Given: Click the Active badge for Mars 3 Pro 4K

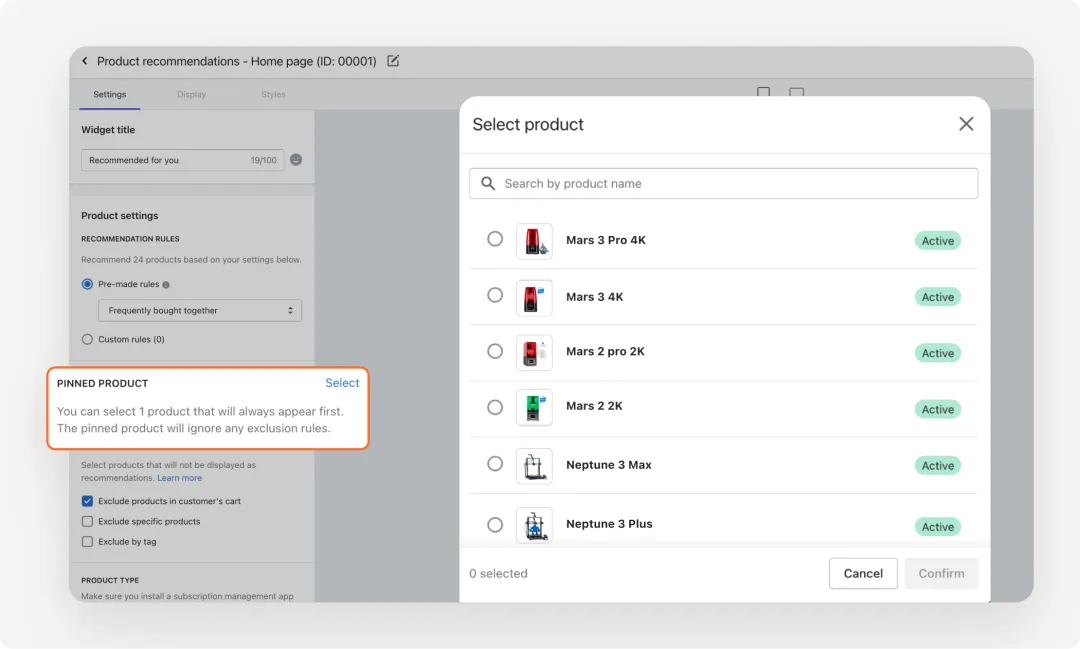Looking at the screenshot, I should [937, 240].
